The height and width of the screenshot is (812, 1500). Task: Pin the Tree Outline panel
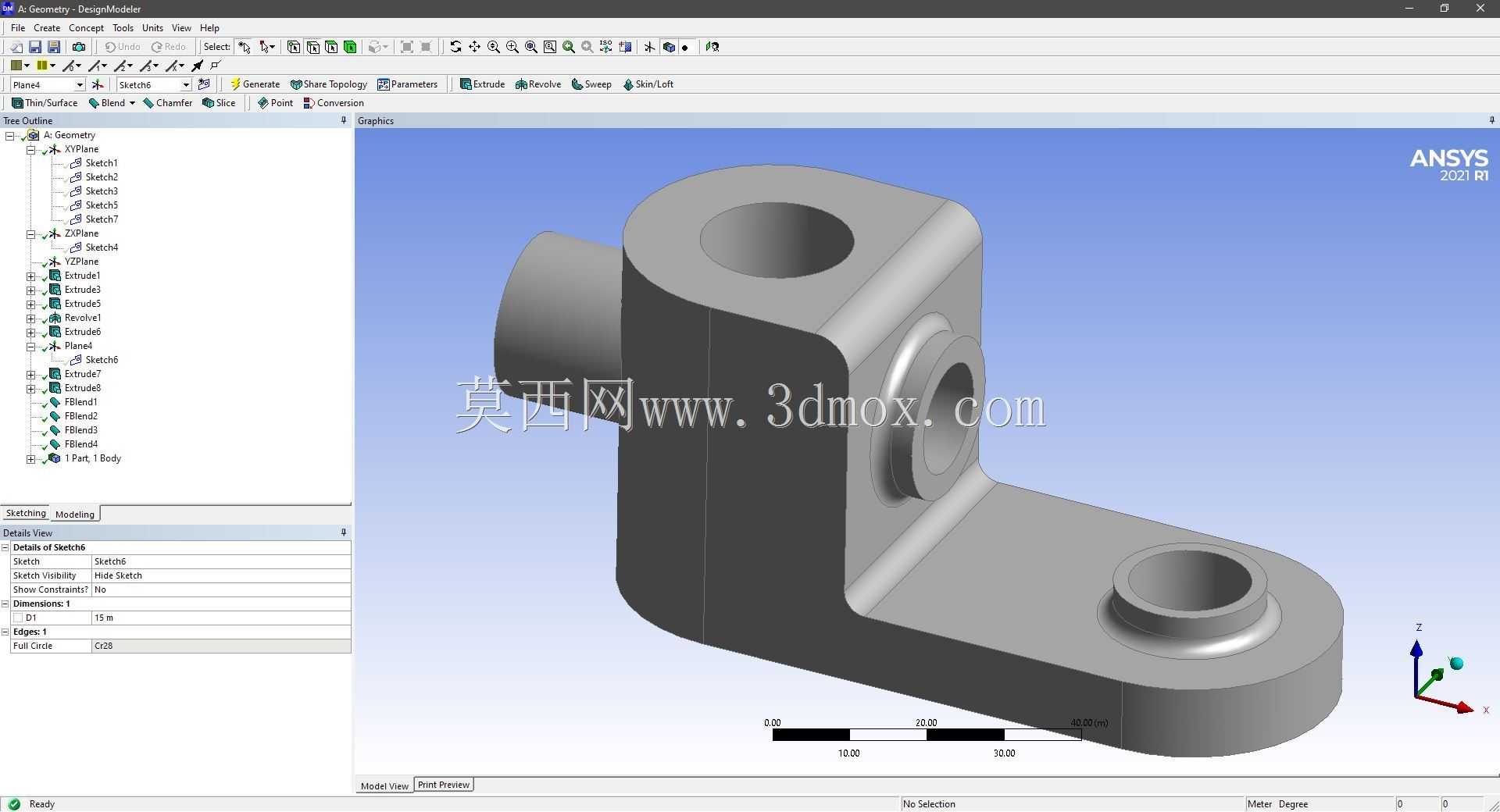344,120
